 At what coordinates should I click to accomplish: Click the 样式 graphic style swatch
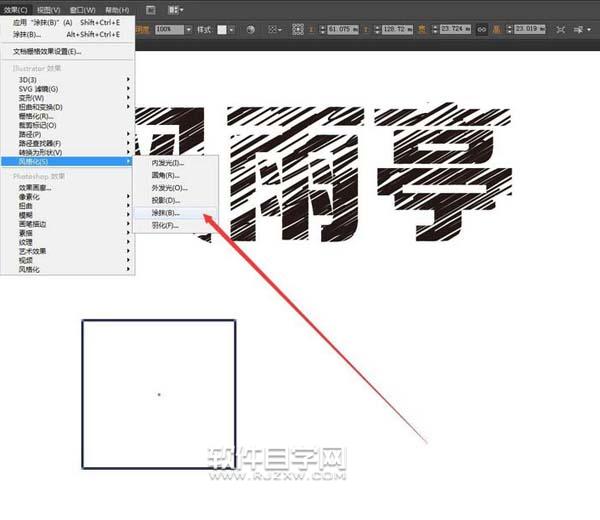tap(222, 29)
